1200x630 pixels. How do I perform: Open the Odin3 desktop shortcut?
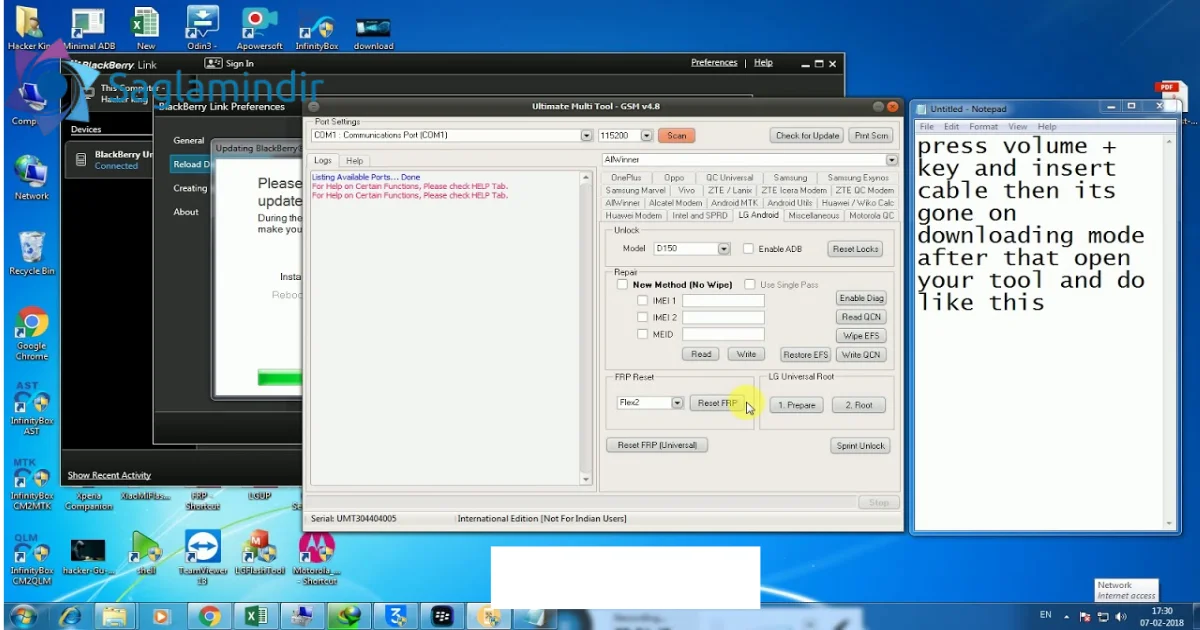tap(200, 27)
